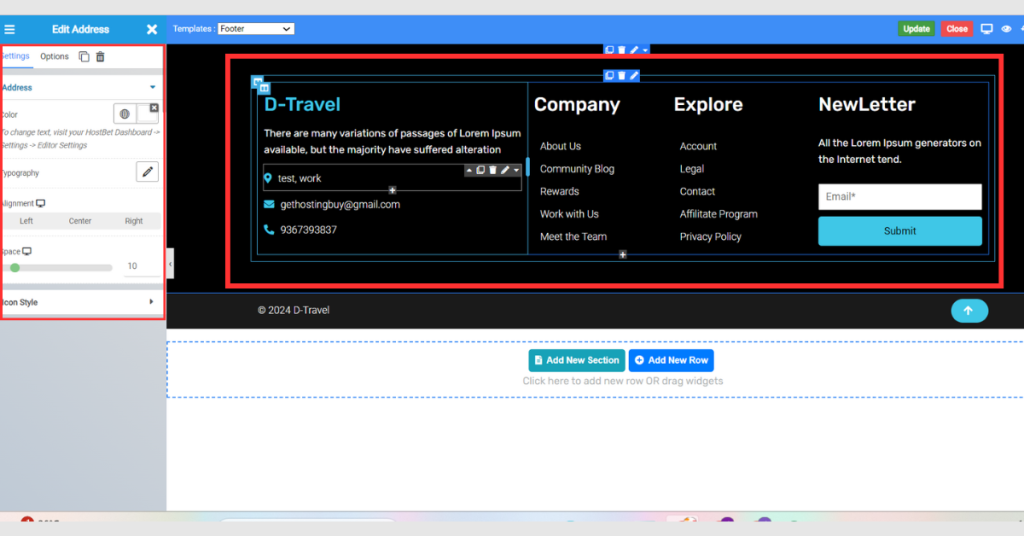Click the red Close button
This screenshot has height=536, width=1024.
[957, 29]
